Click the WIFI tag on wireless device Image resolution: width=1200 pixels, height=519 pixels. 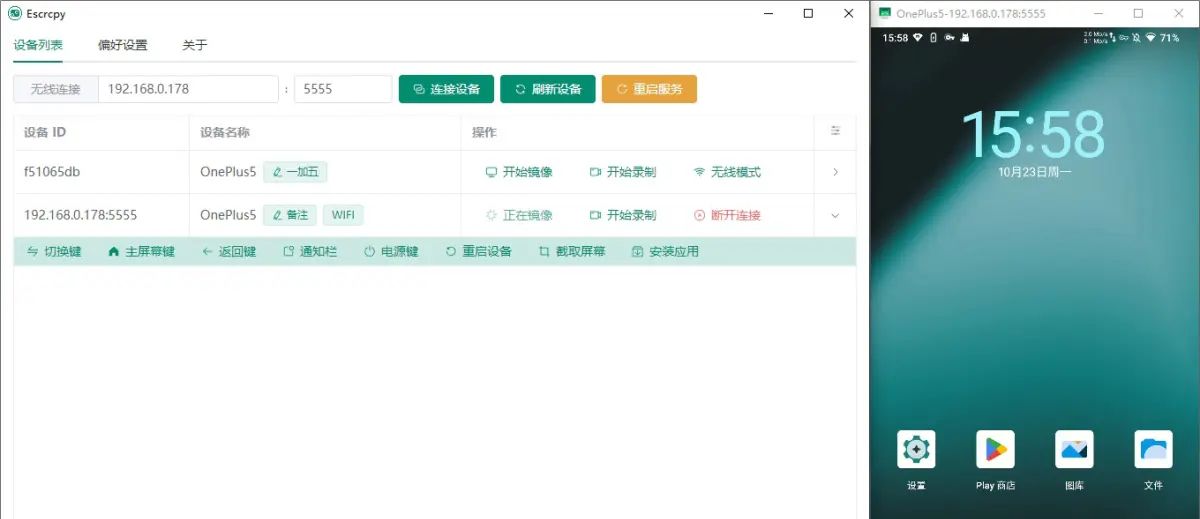coord(343,215)
